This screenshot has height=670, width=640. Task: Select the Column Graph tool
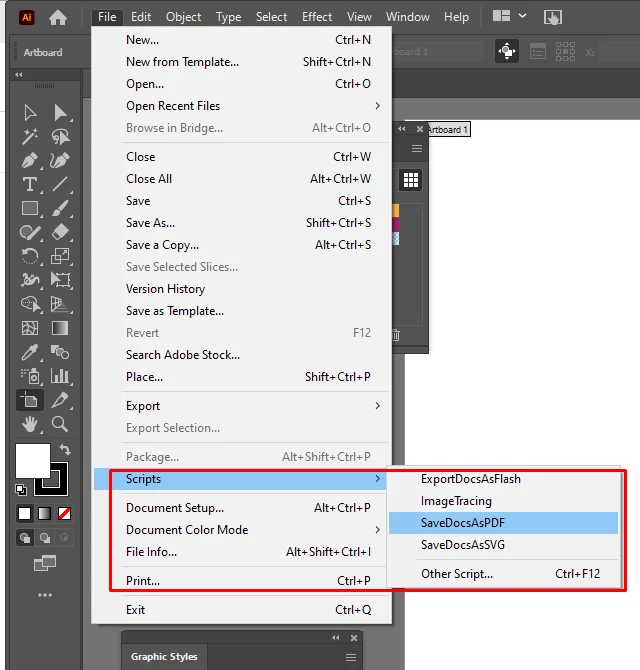[60, 376]
